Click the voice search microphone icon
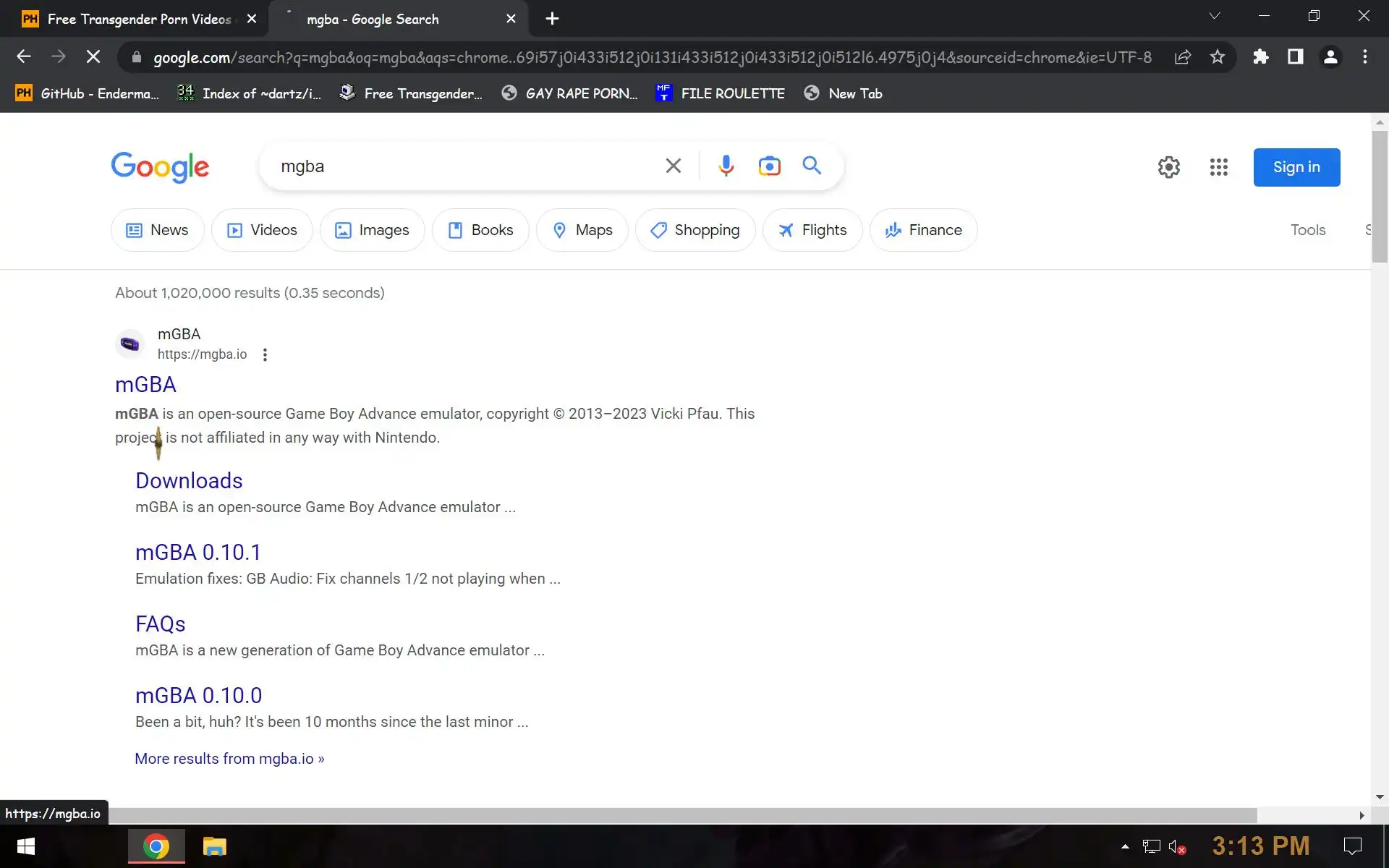This screenshot has width=1389, height=868. [726, 166]
